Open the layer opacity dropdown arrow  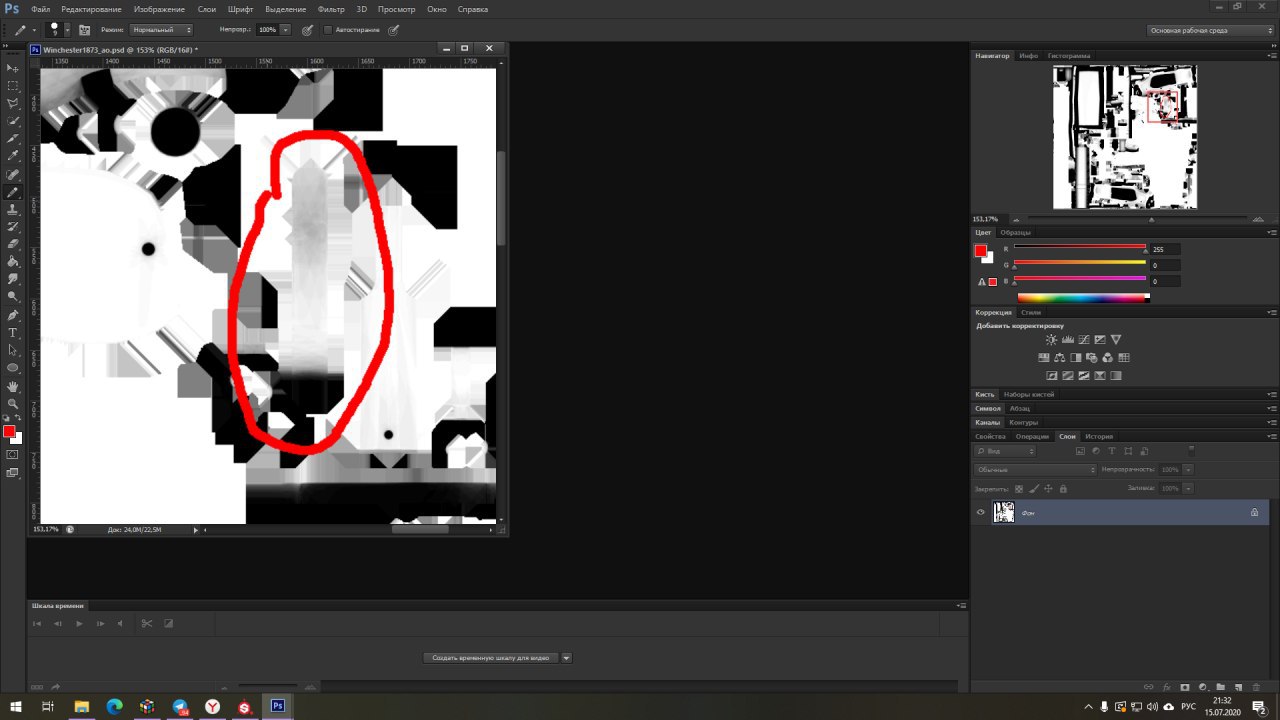coord(1188,469)
